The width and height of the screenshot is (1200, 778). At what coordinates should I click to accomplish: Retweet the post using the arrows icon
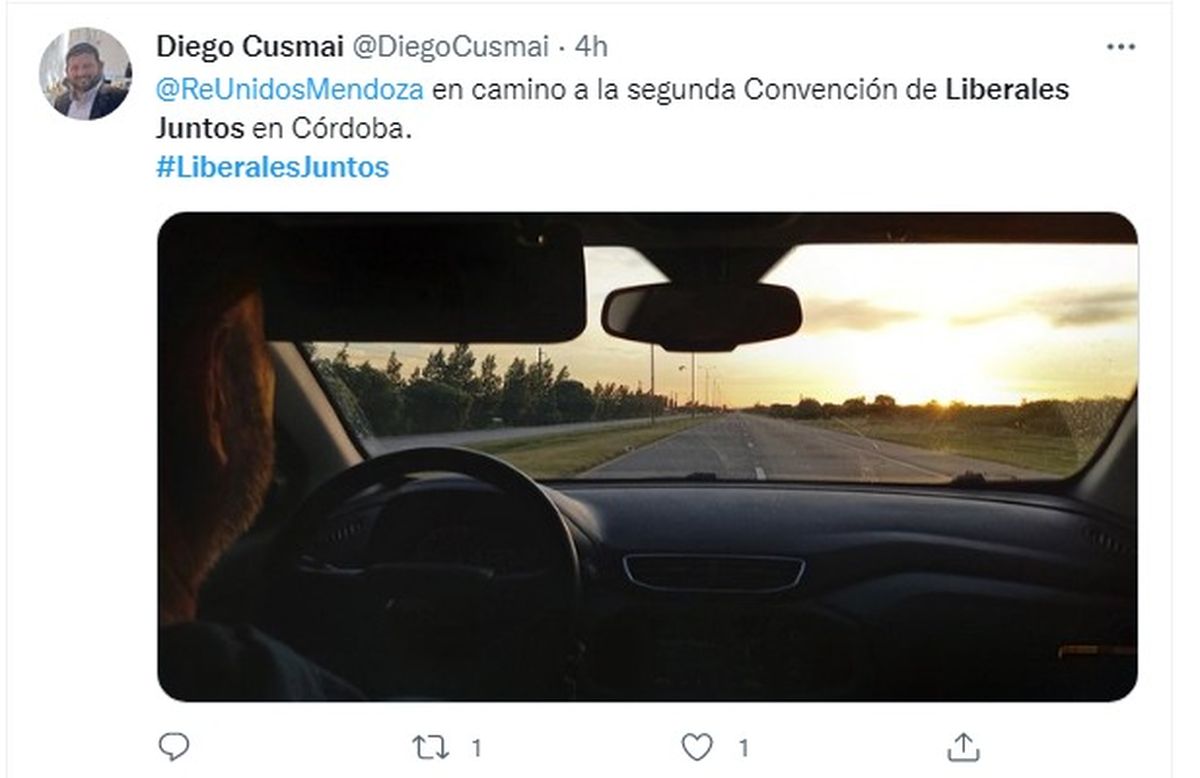(431, 747)
